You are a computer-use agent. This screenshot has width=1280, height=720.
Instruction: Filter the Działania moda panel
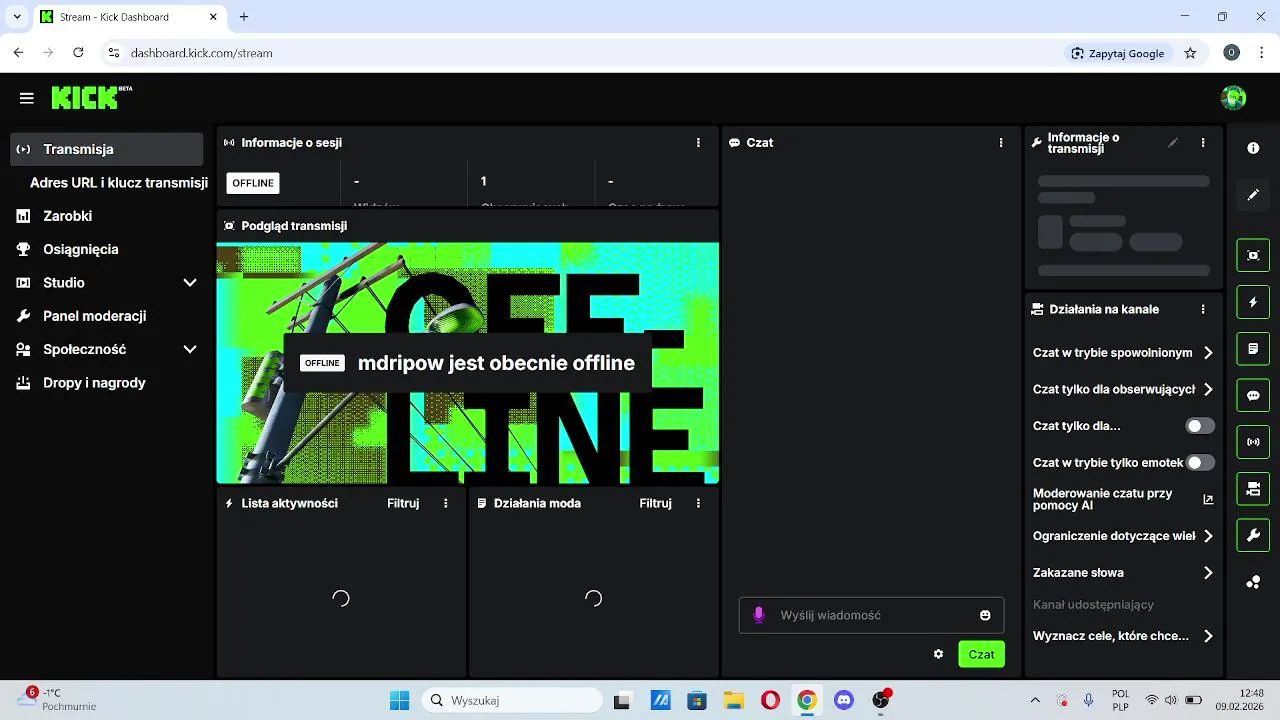coord(655,504)
